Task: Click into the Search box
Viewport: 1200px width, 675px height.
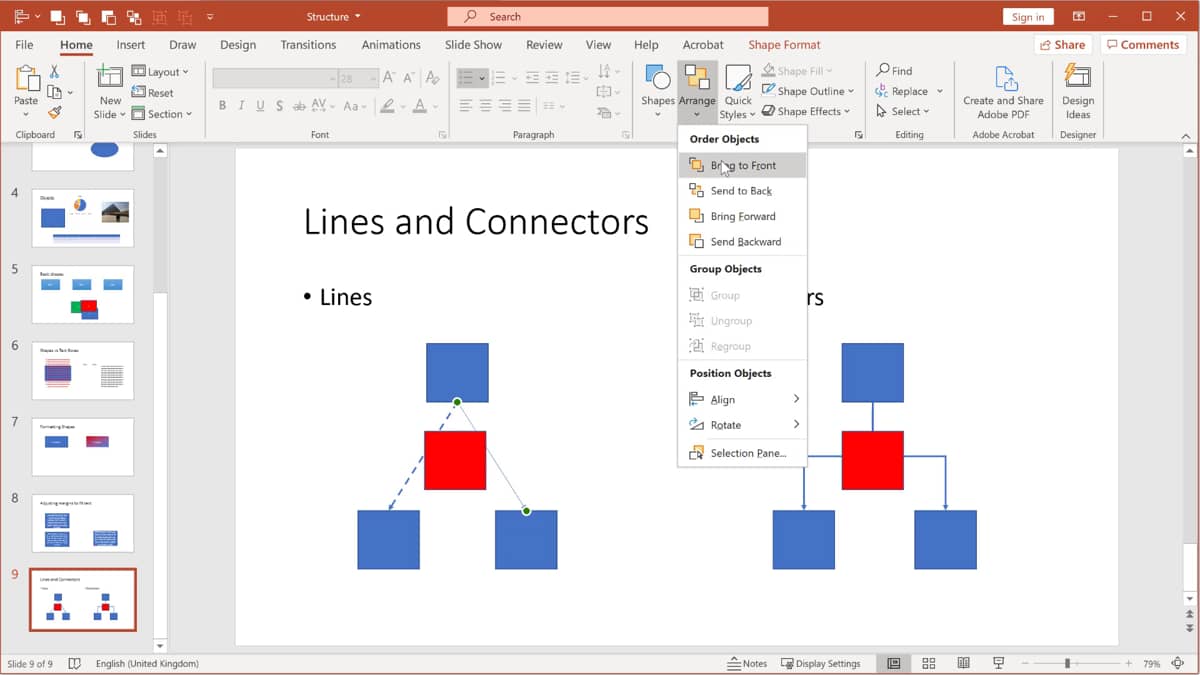Action: 607,16
